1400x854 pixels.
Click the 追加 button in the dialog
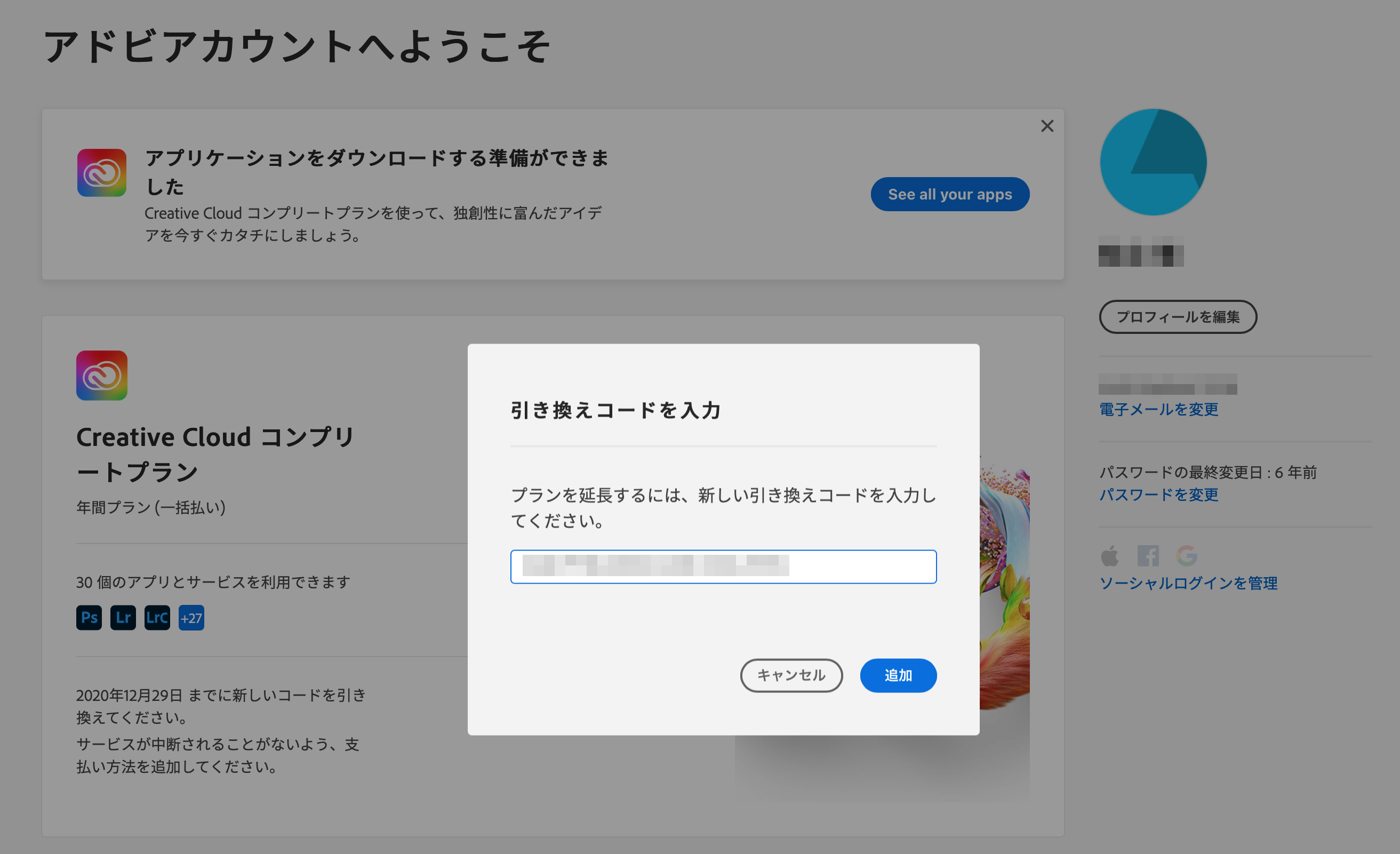click(x=898, y=675)
